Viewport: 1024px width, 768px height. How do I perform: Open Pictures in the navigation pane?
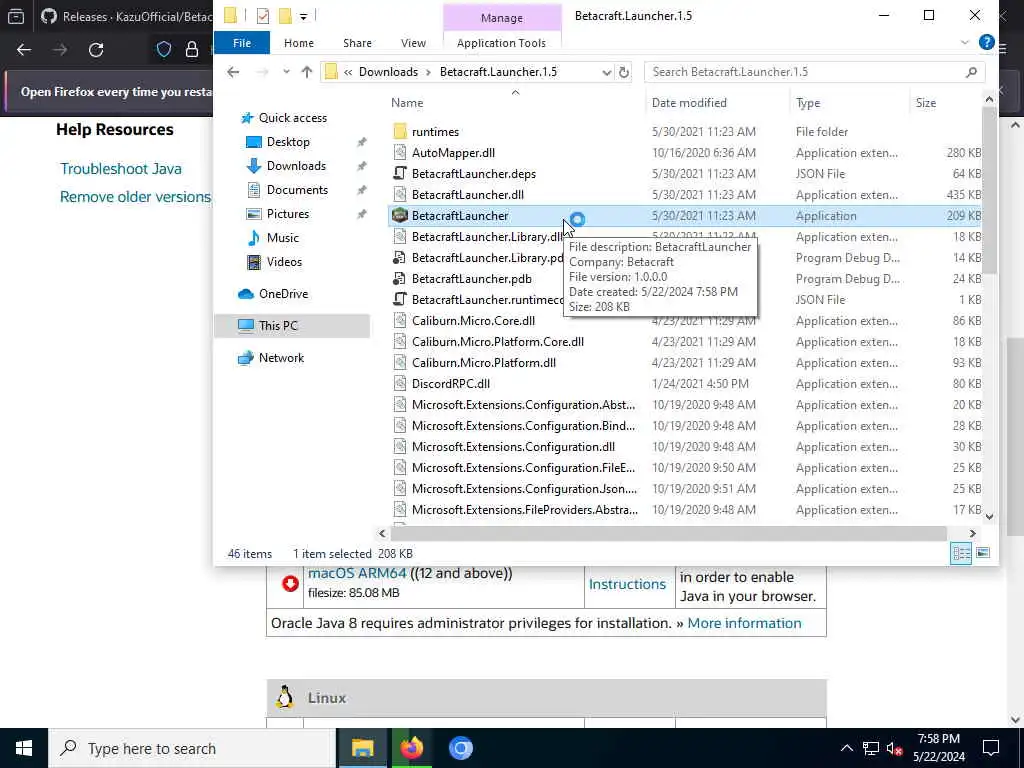tap(287, 214)
